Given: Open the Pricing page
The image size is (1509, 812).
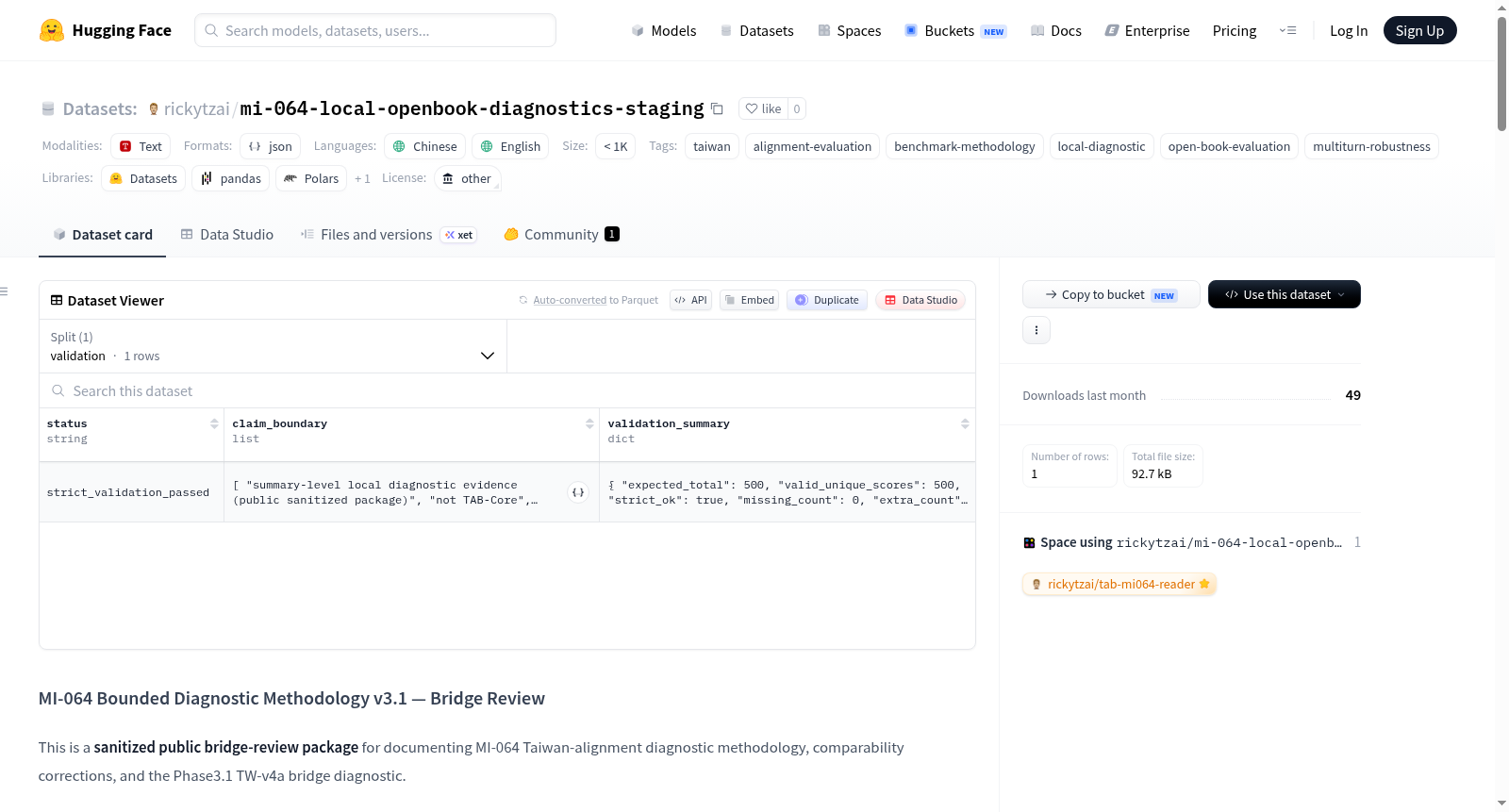Looking at the screenshot, I should tap(1234, 30).
